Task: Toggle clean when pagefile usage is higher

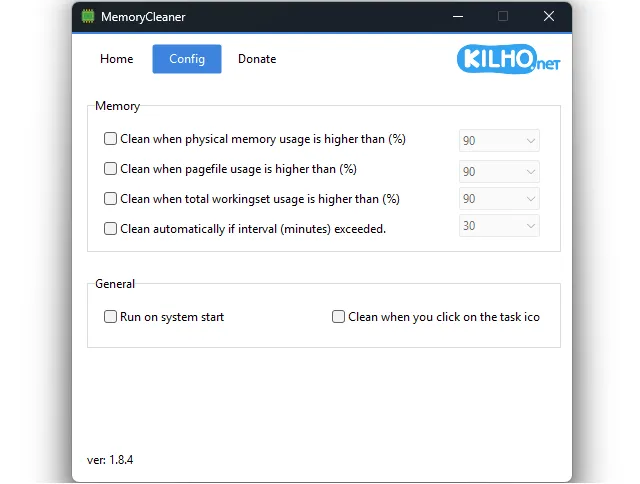Action: [x=111, y=170]
